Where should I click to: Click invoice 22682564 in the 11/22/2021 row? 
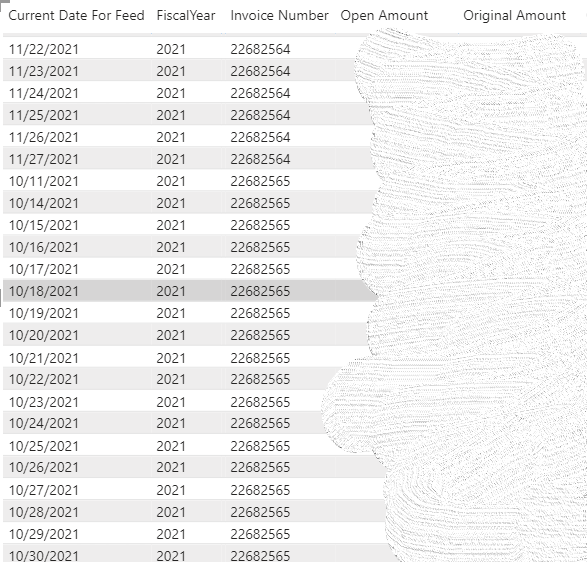coord(260,49)
